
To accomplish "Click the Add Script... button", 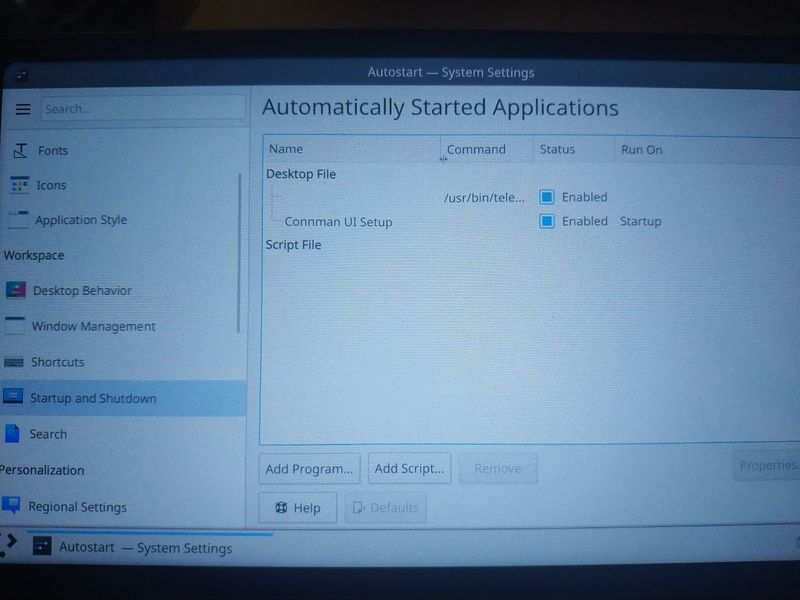I will click(x=409, y=468).
